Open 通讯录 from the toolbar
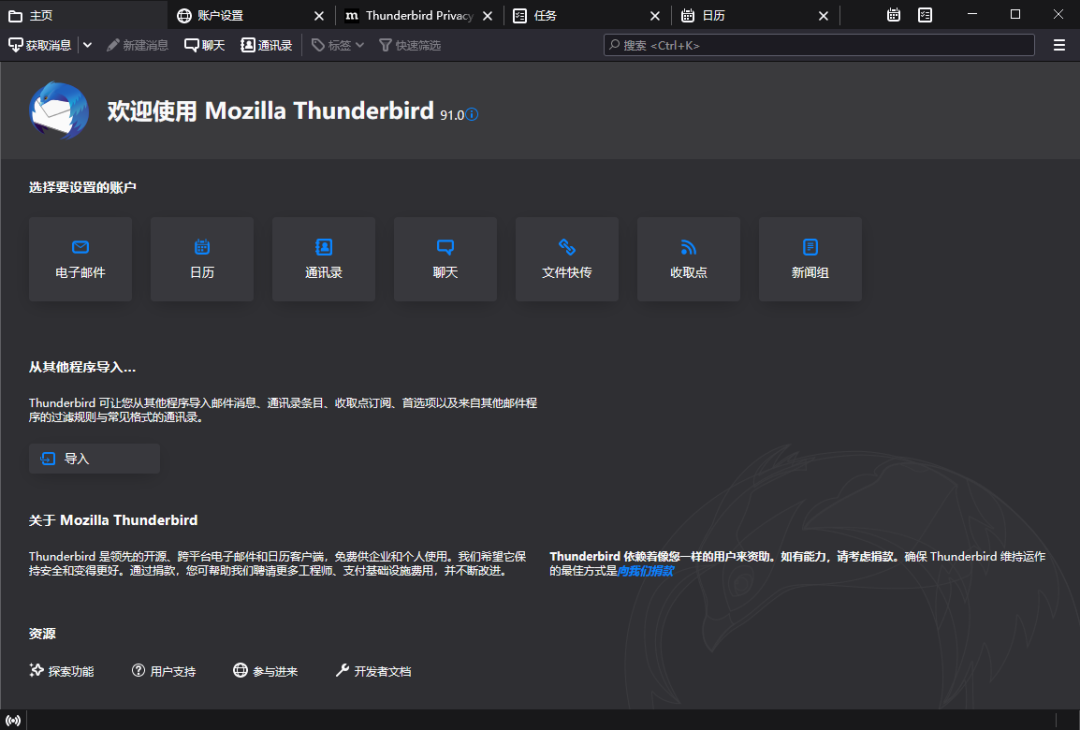 point(267,45)
